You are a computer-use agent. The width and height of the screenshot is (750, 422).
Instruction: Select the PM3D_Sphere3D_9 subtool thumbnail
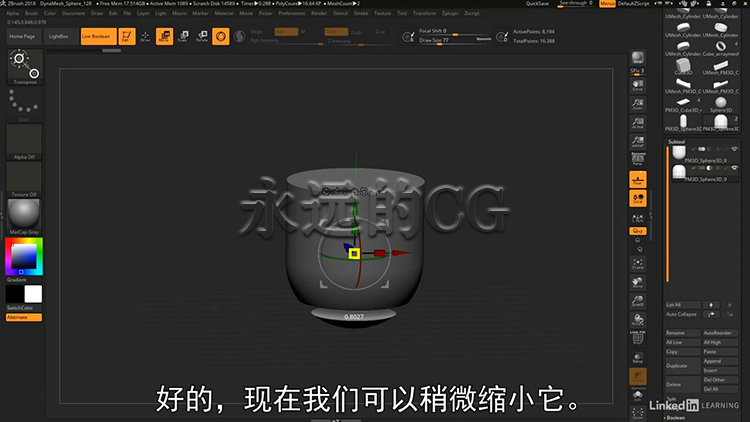tap(679, 172)
